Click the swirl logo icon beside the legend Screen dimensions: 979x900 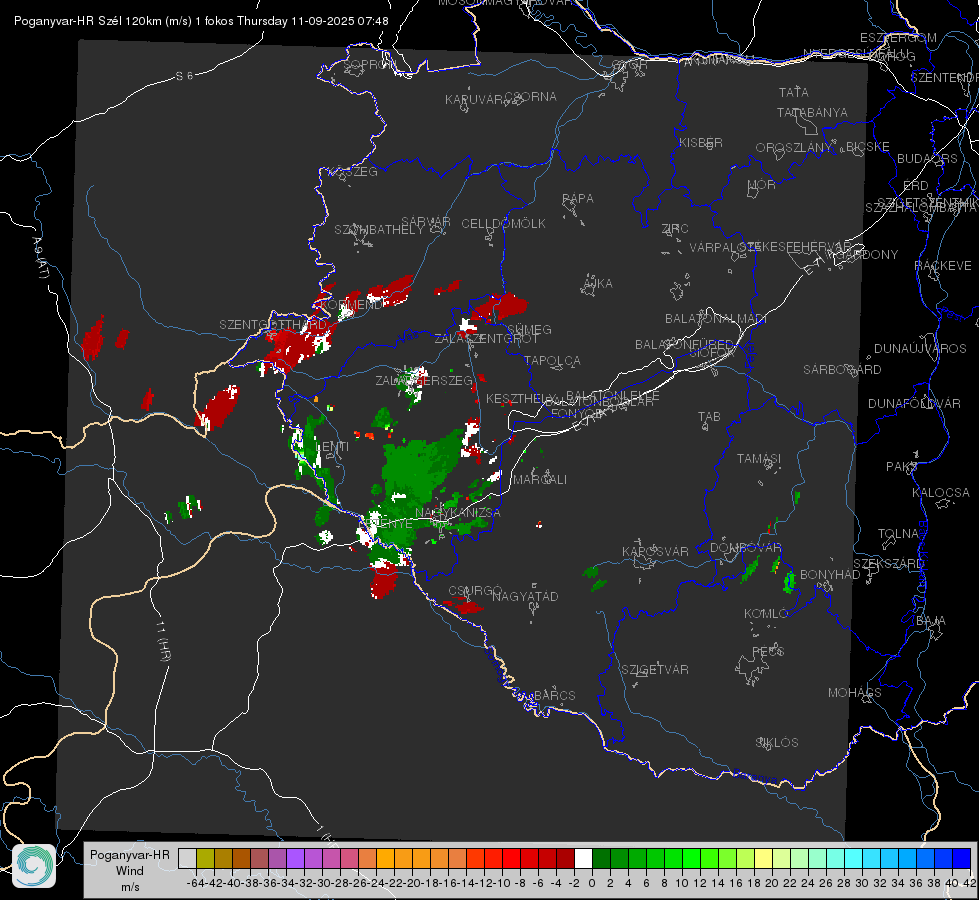tap(34, 866)
